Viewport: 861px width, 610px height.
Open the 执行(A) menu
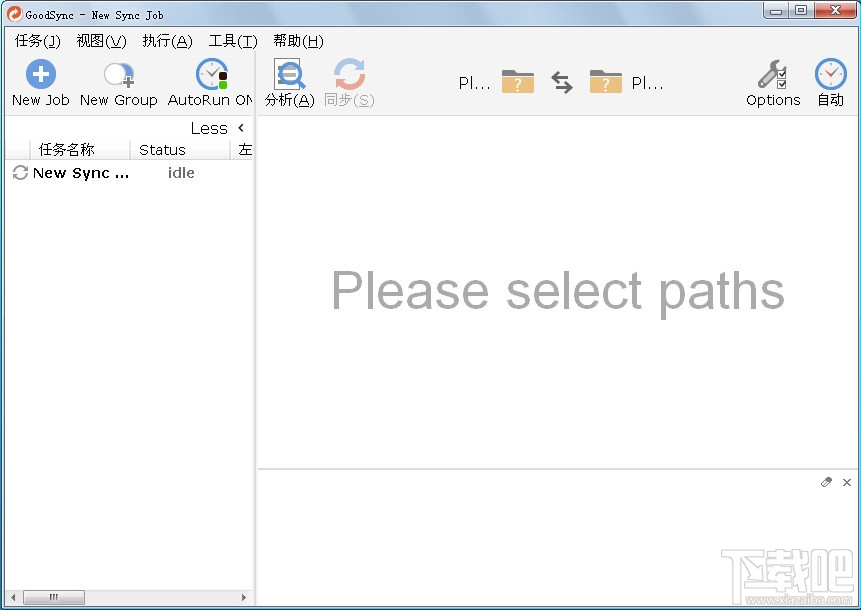point(167,41)
